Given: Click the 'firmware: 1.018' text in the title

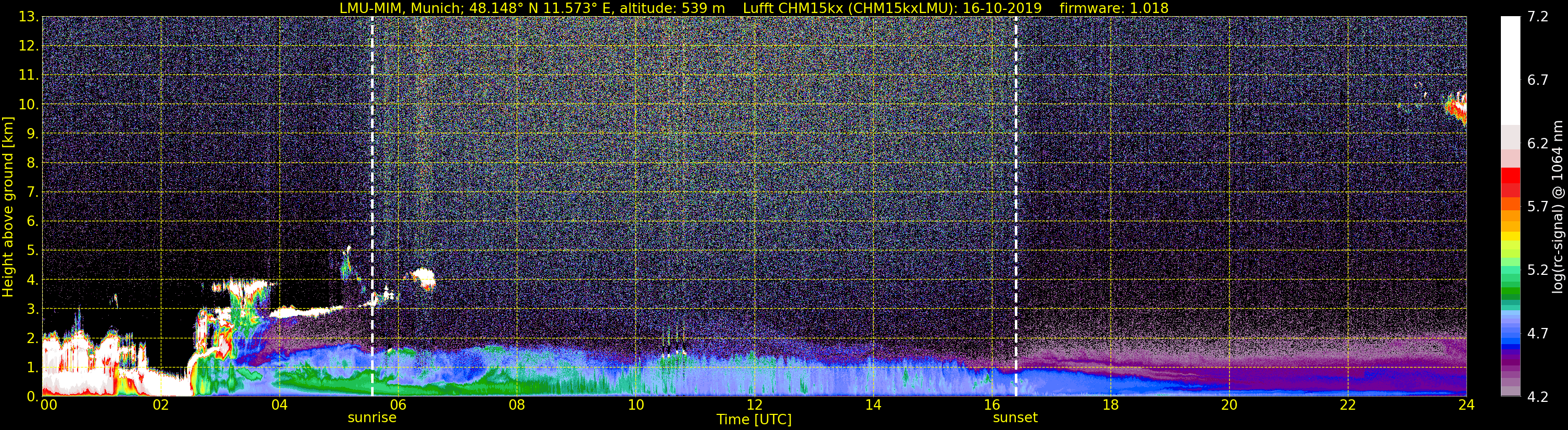Looking at the screenshot, I should pos(1114,8).
